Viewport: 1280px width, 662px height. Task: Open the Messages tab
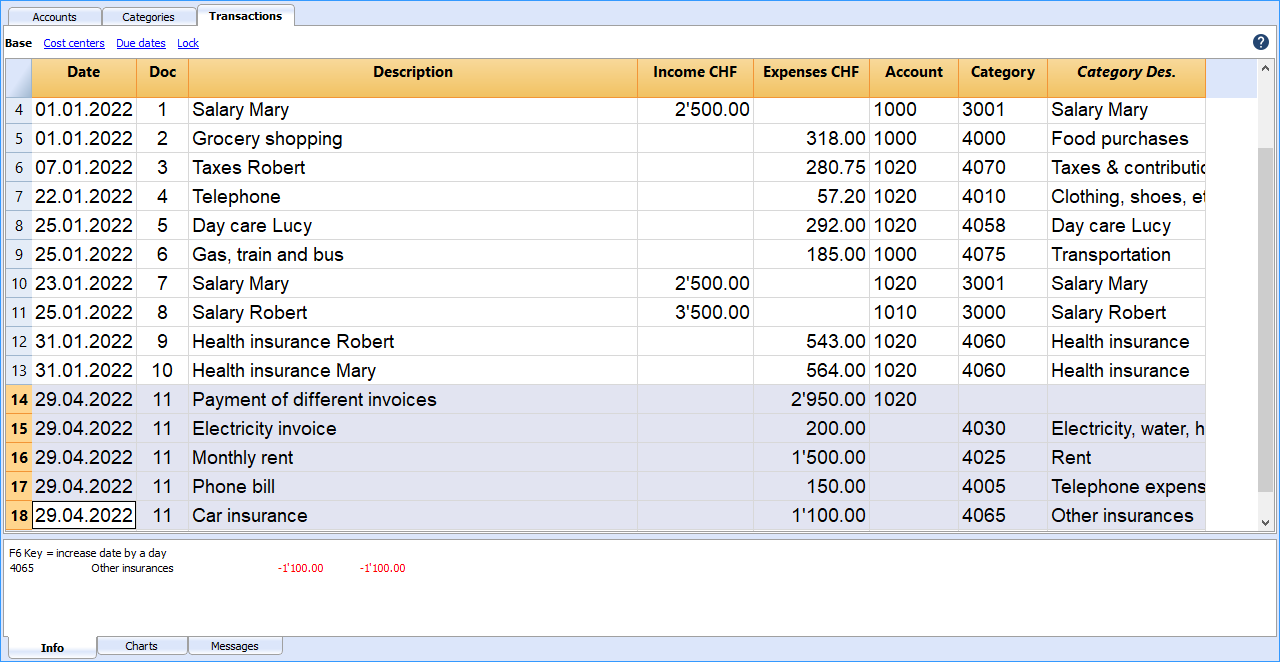coord(235,646)
